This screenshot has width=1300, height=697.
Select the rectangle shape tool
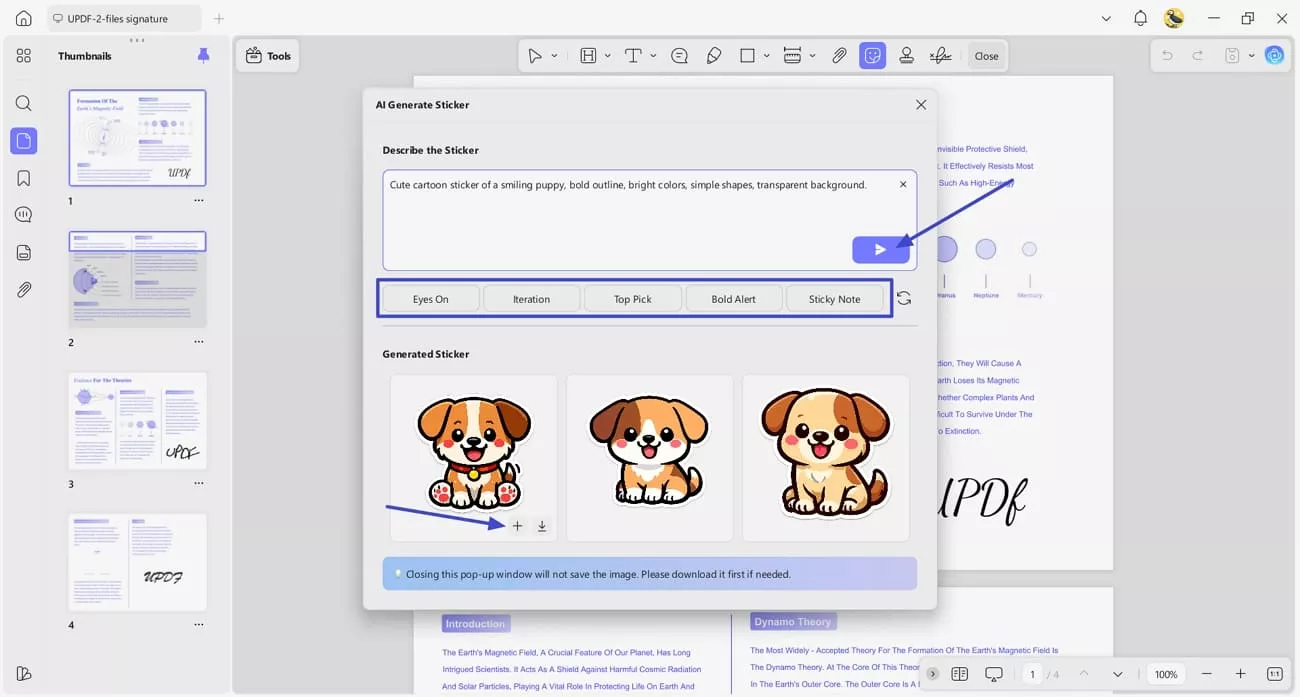747,56
